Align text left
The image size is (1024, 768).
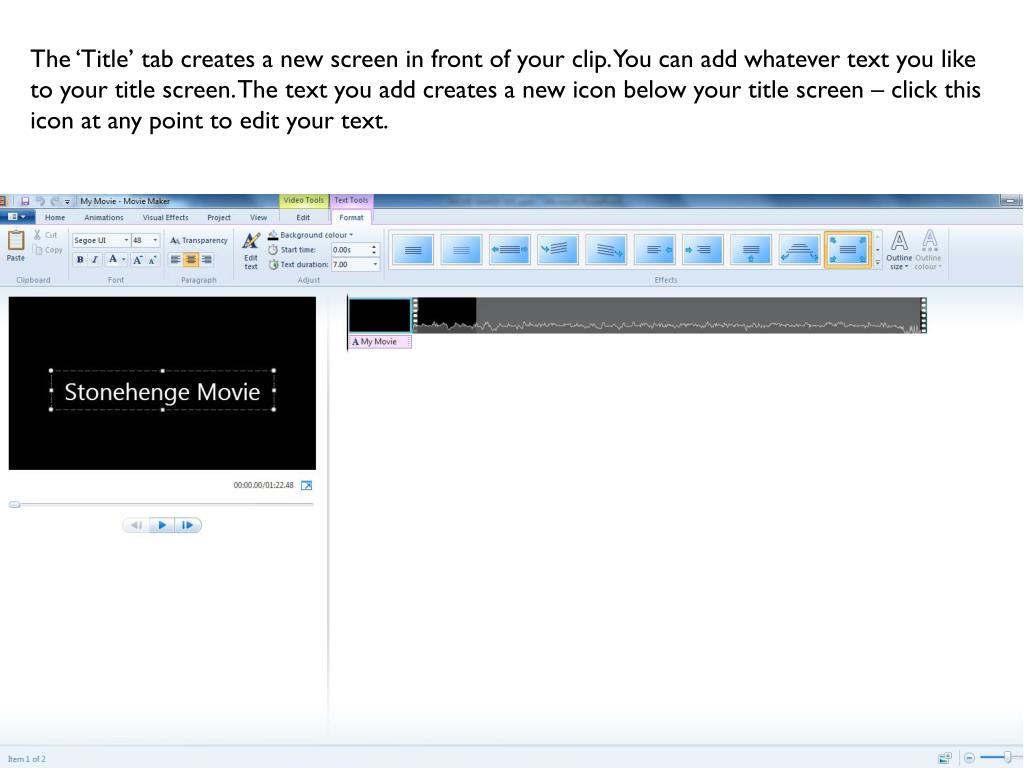pos(176,259)
